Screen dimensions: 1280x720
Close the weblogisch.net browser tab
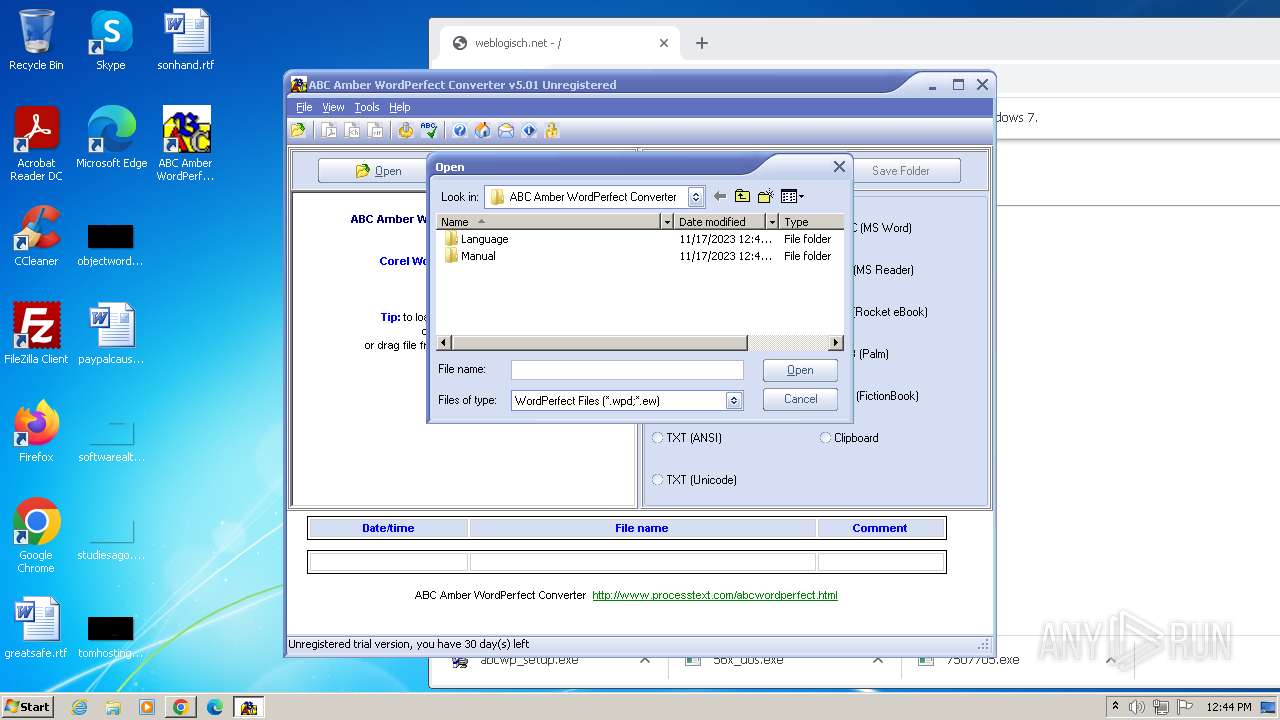664,43
